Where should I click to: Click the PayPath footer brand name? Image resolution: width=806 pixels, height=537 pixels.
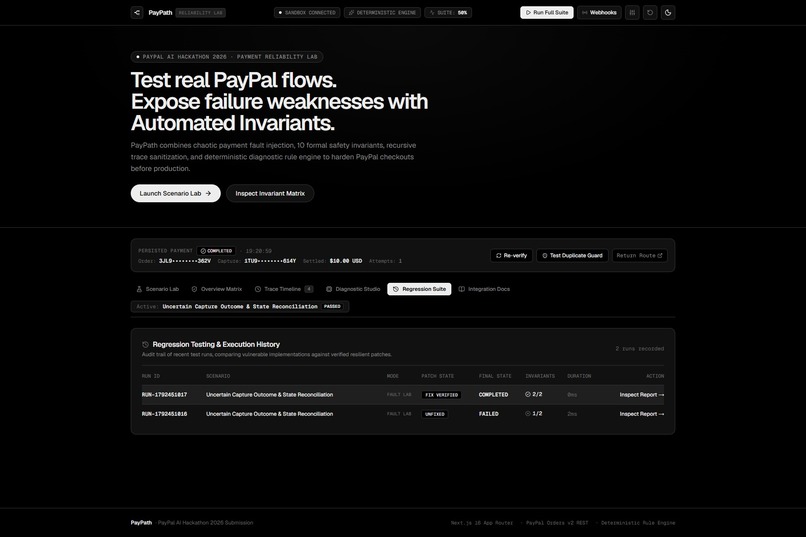141,523
